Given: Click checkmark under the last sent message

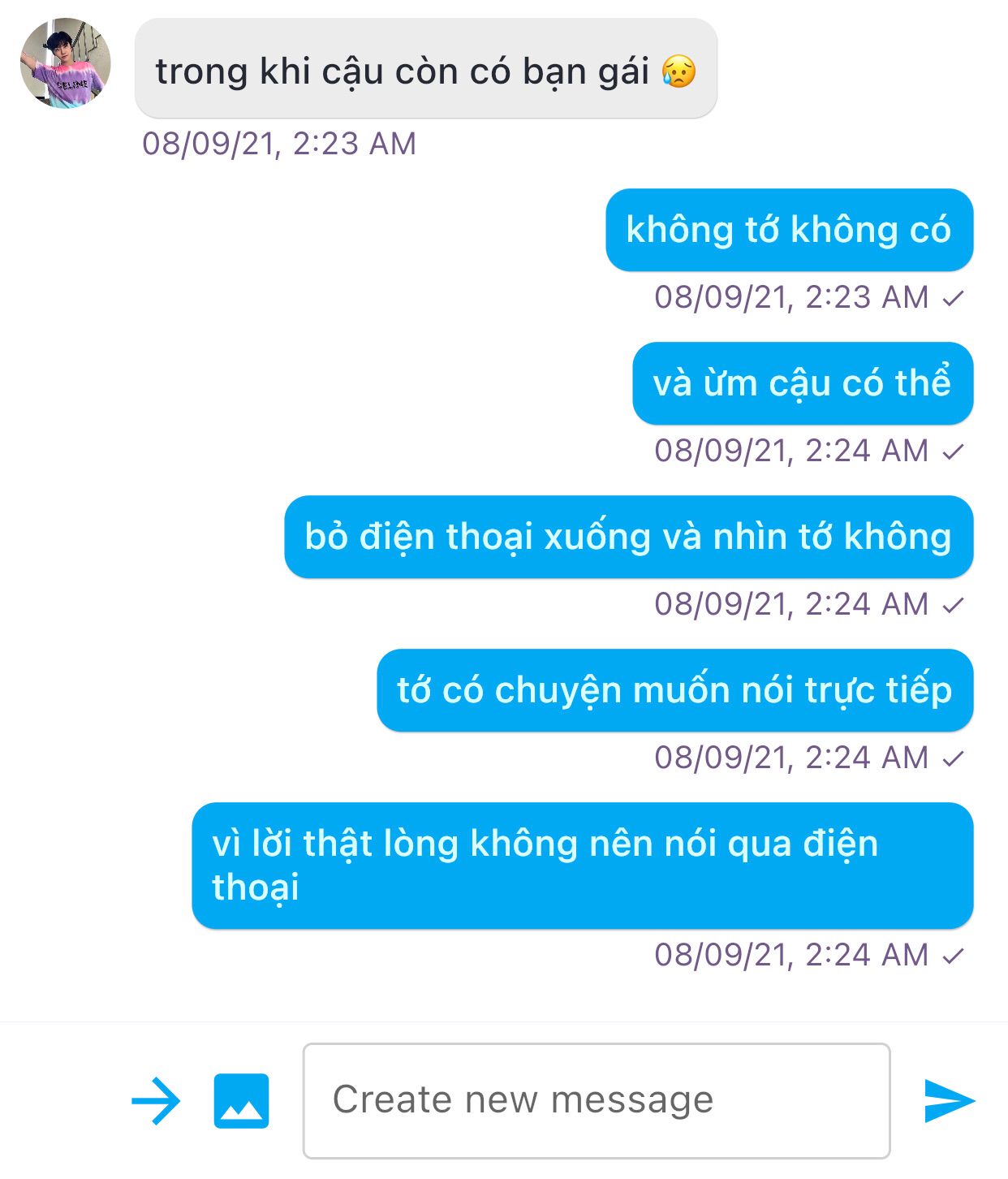Looking at the screenshot, I should point(953,957).
